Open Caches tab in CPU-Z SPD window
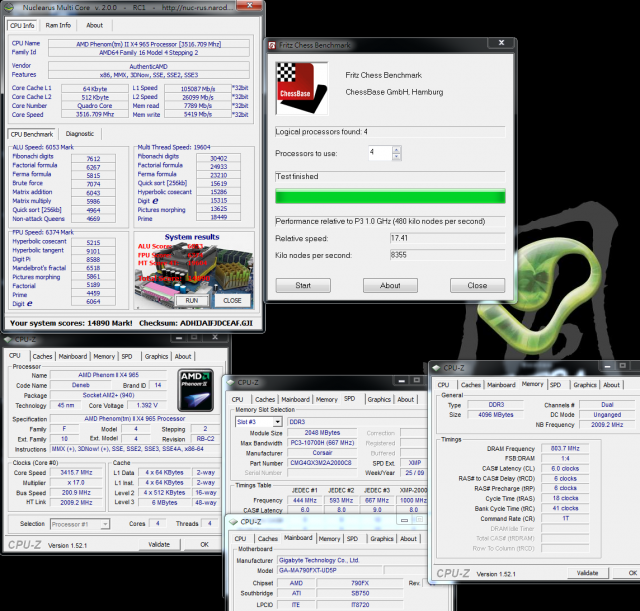This screenshot has width=640, height=611. [265, 400]
